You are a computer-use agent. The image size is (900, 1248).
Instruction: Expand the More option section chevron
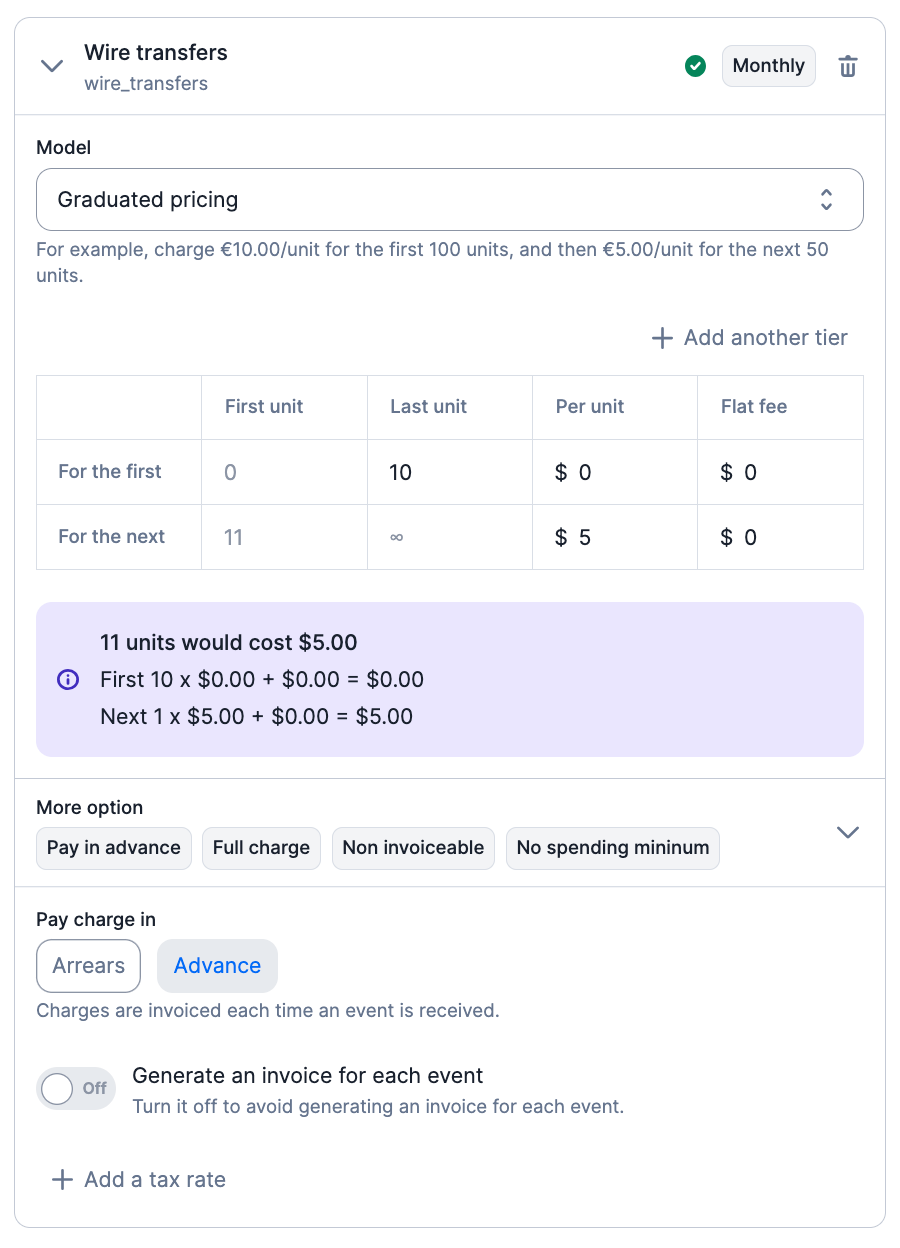click(847, 832)
